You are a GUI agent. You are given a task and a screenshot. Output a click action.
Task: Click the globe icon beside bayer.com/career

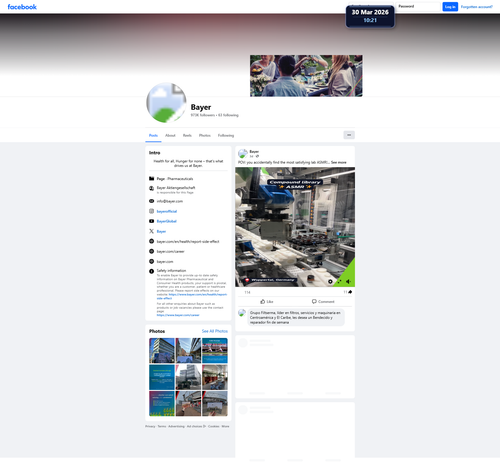point(151,251)
